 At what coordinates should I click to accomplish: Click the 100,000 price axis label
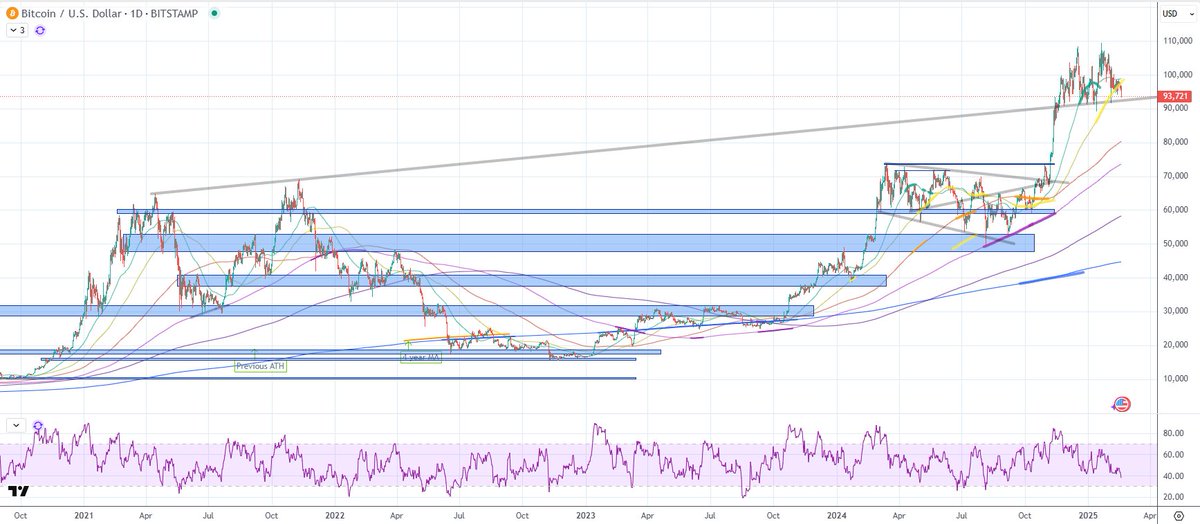click(x=1178, y=76)
